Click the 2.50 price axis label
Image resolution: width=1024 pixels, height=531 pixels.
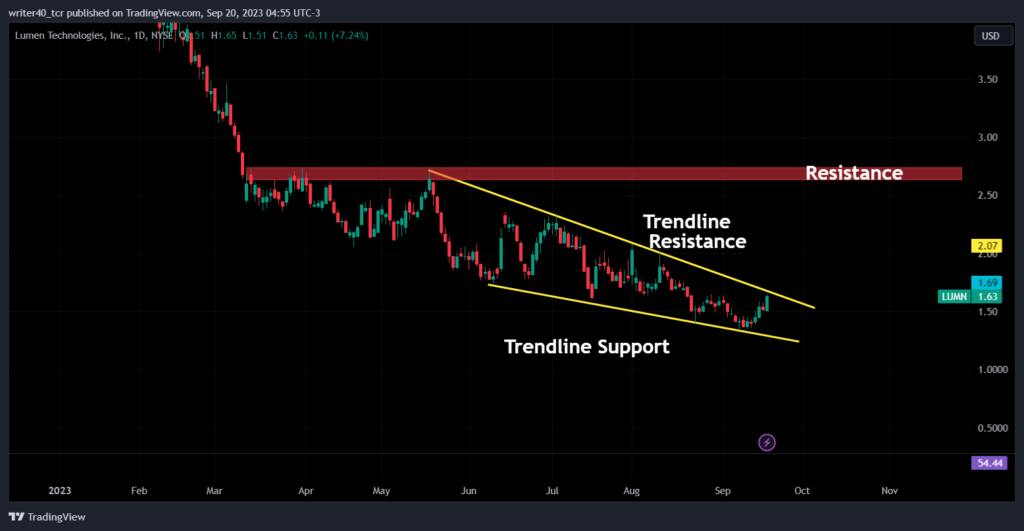(987, 195)
